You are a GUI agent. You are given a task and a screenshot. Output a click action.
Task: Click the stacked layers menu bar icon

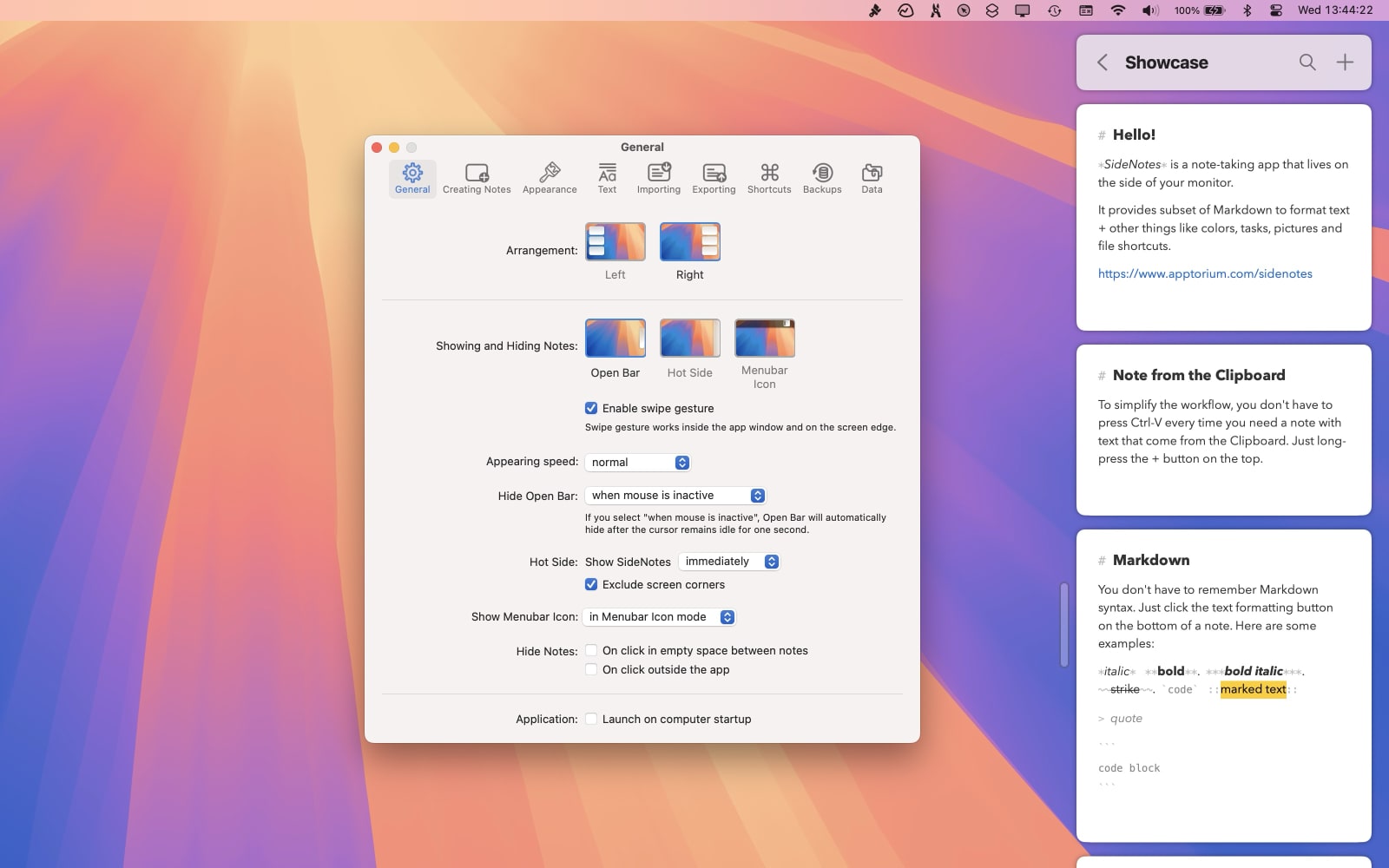[992, 10]
